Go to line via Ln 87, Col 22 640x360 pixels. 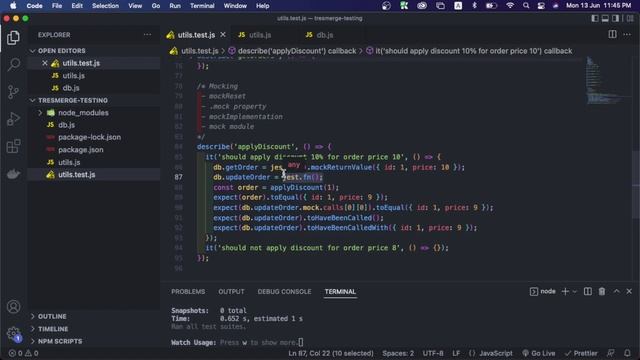coord(331,353)
